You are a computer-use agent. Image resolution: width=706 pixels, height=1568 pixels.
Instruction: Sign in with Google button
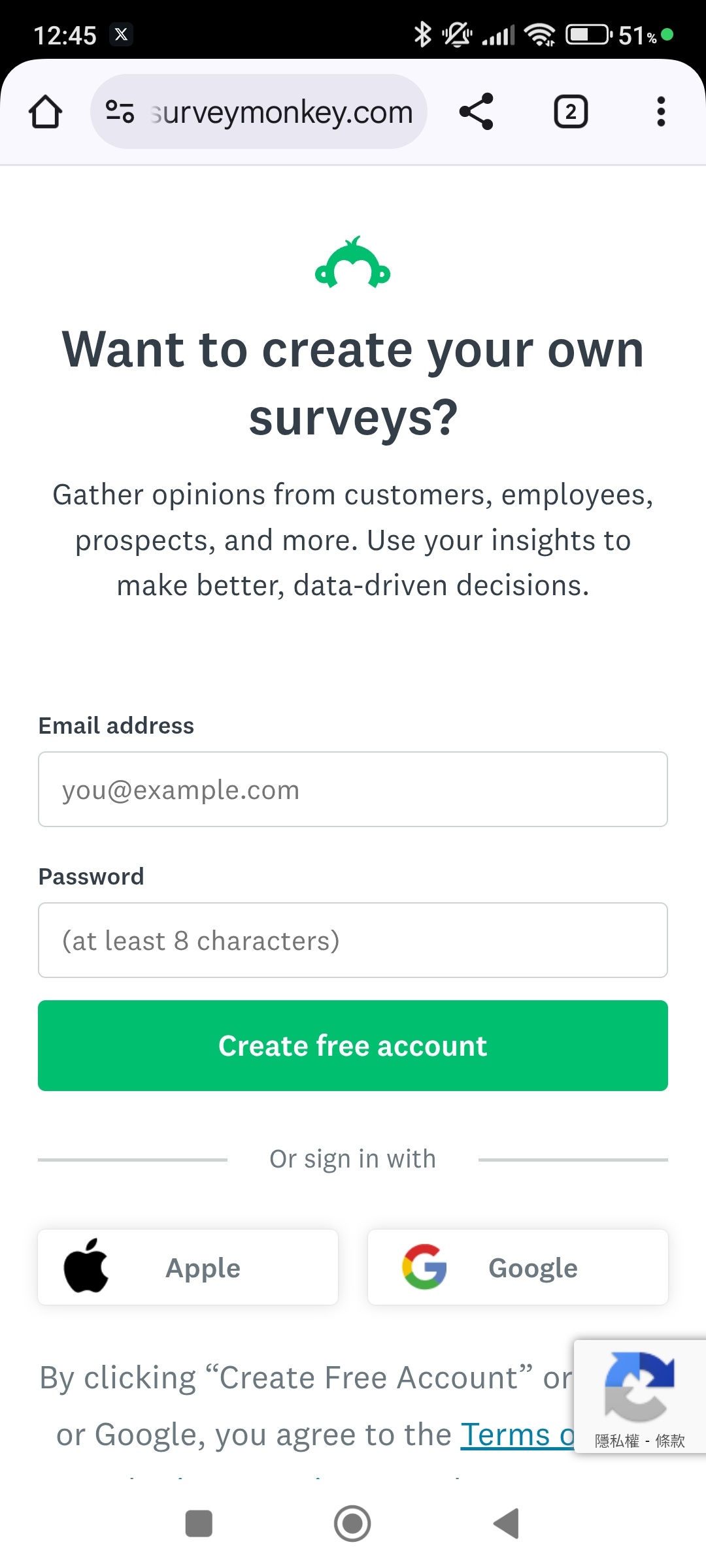(x=518, y=1267)
